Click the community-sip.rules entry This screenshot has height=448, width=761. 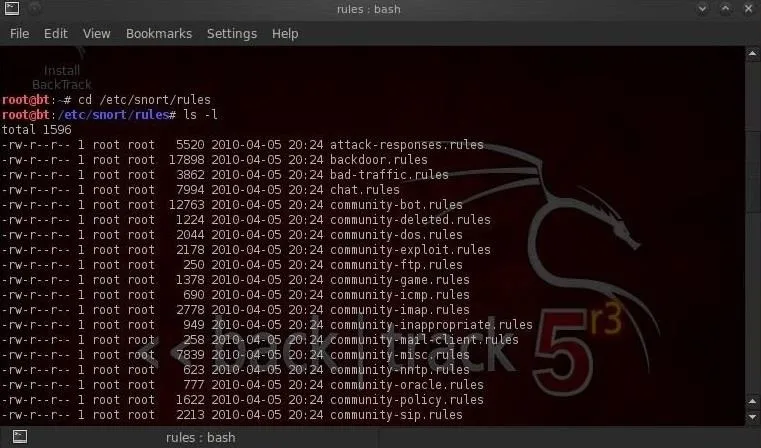(396, 415)
